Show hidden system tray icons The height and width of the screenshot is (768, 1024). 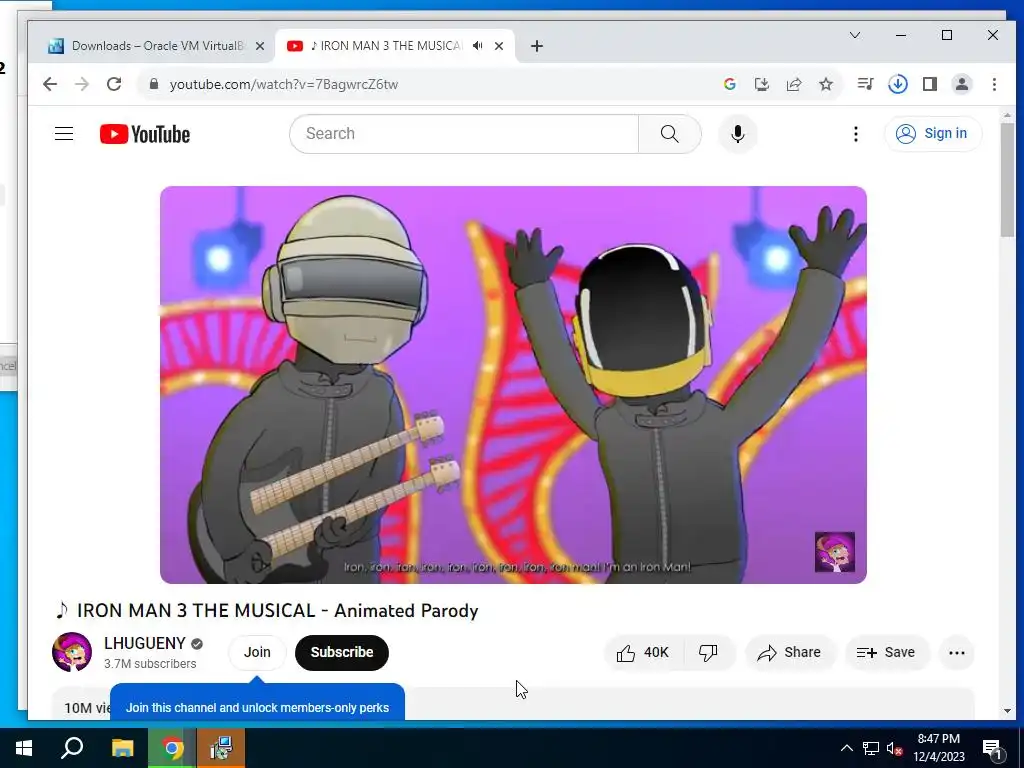pos(846,748)
